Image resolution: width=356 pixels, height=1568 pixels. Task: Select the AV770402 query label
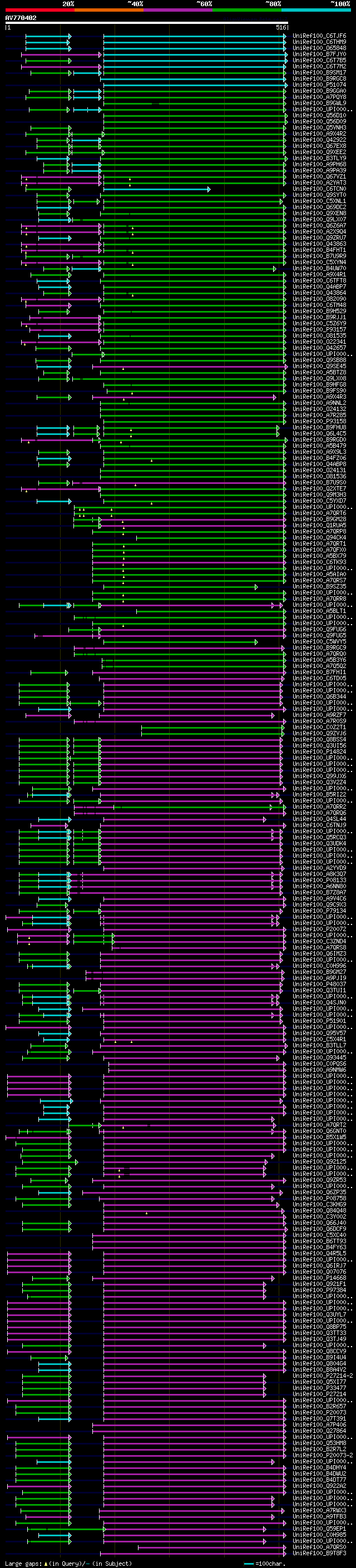21,18
